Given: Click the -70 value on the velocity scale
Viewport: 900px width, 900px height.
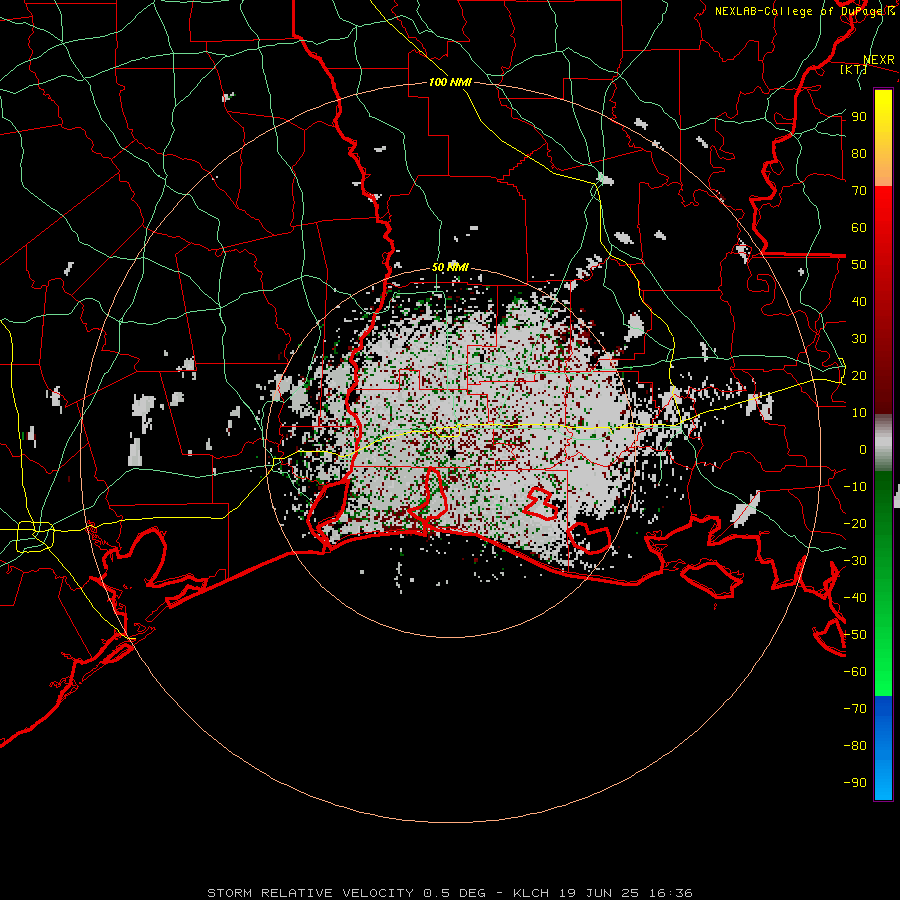Looking at the screenshot, I should click(x=855, y=709).
